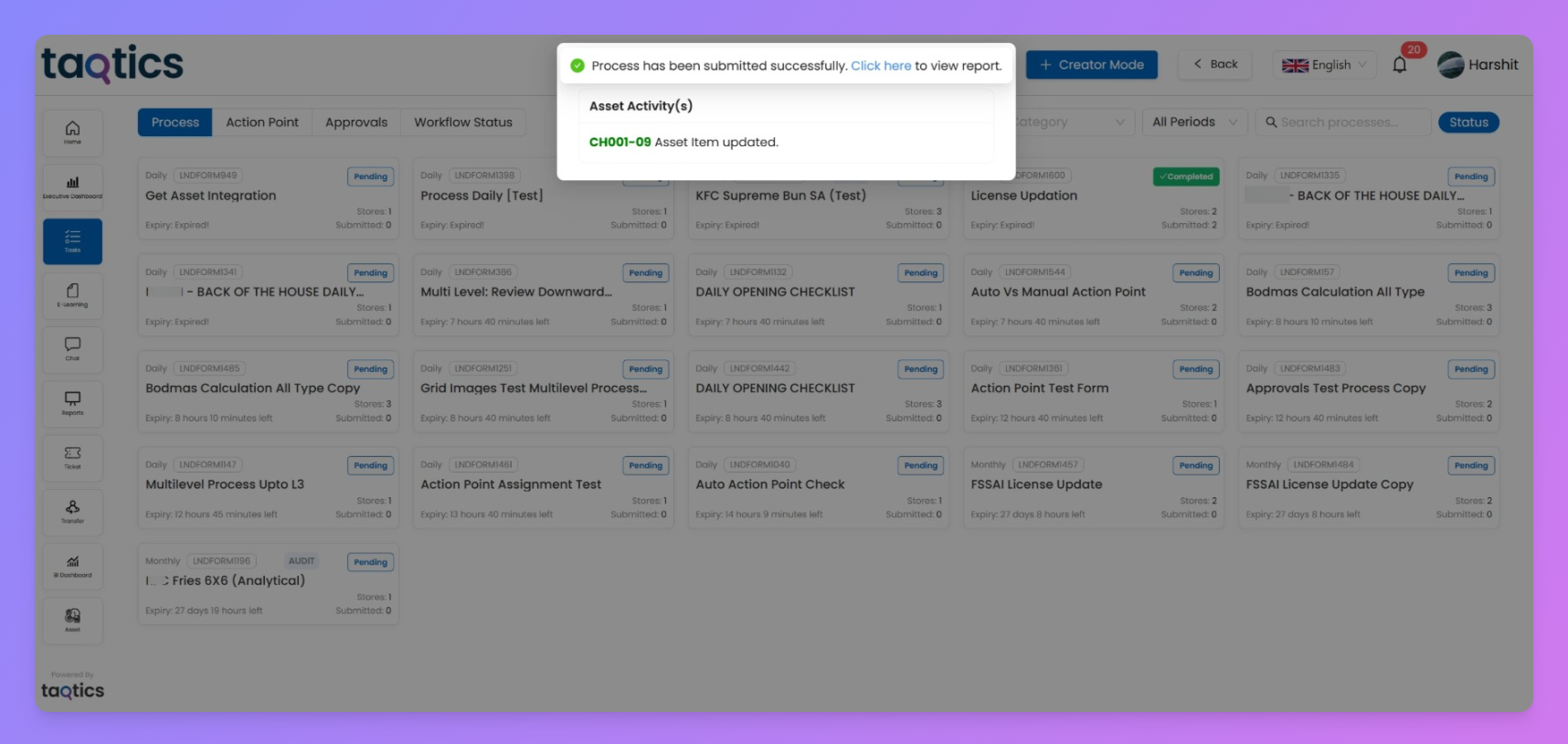Open the Asset sidebar icon

[x=72, y=620]
